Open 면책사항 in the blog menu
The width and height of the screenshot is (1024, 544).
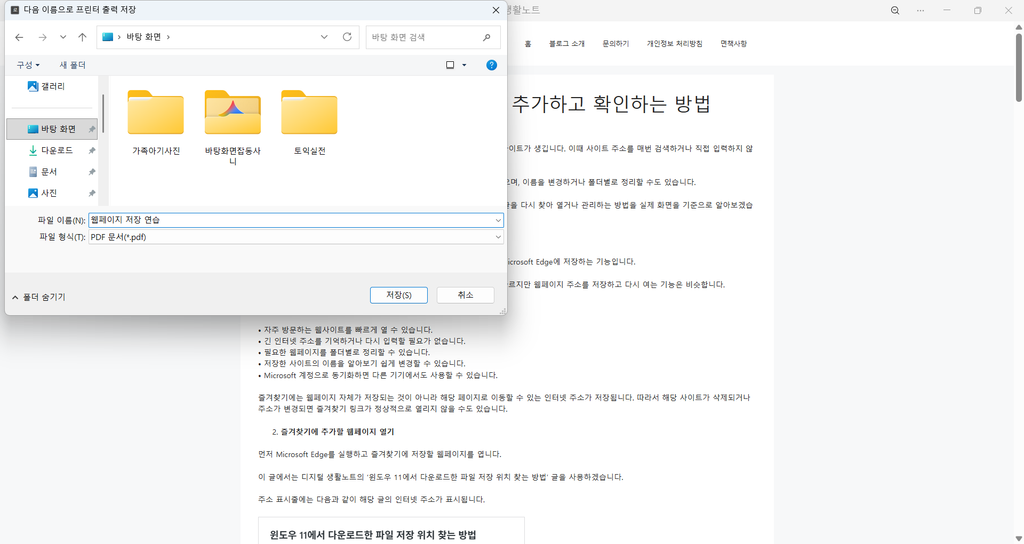733,44
